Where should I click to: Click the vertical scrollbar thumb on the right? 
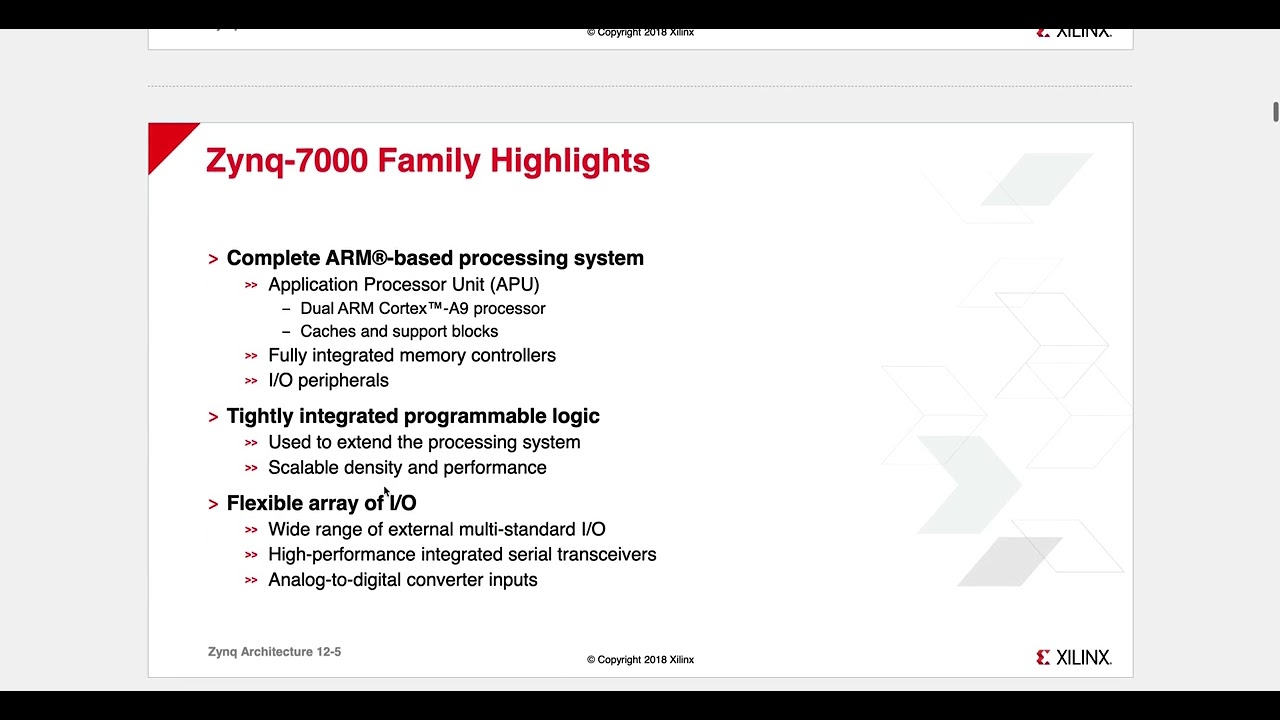click(x=1276, y=112)
